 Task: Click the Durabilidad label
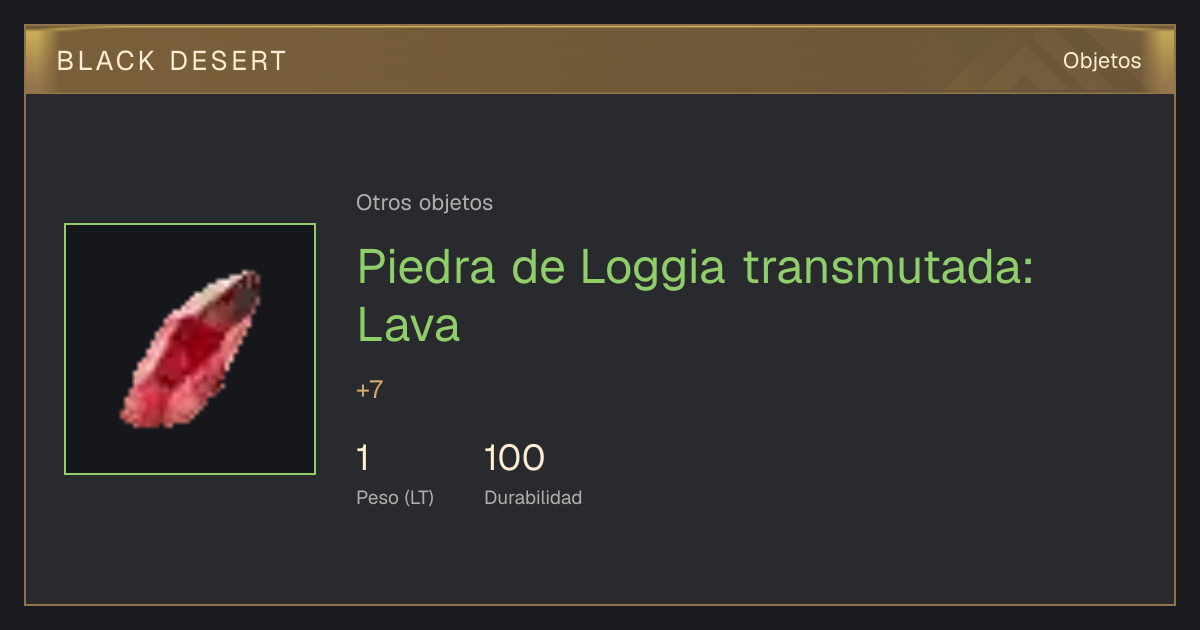[x=533, y=497]
